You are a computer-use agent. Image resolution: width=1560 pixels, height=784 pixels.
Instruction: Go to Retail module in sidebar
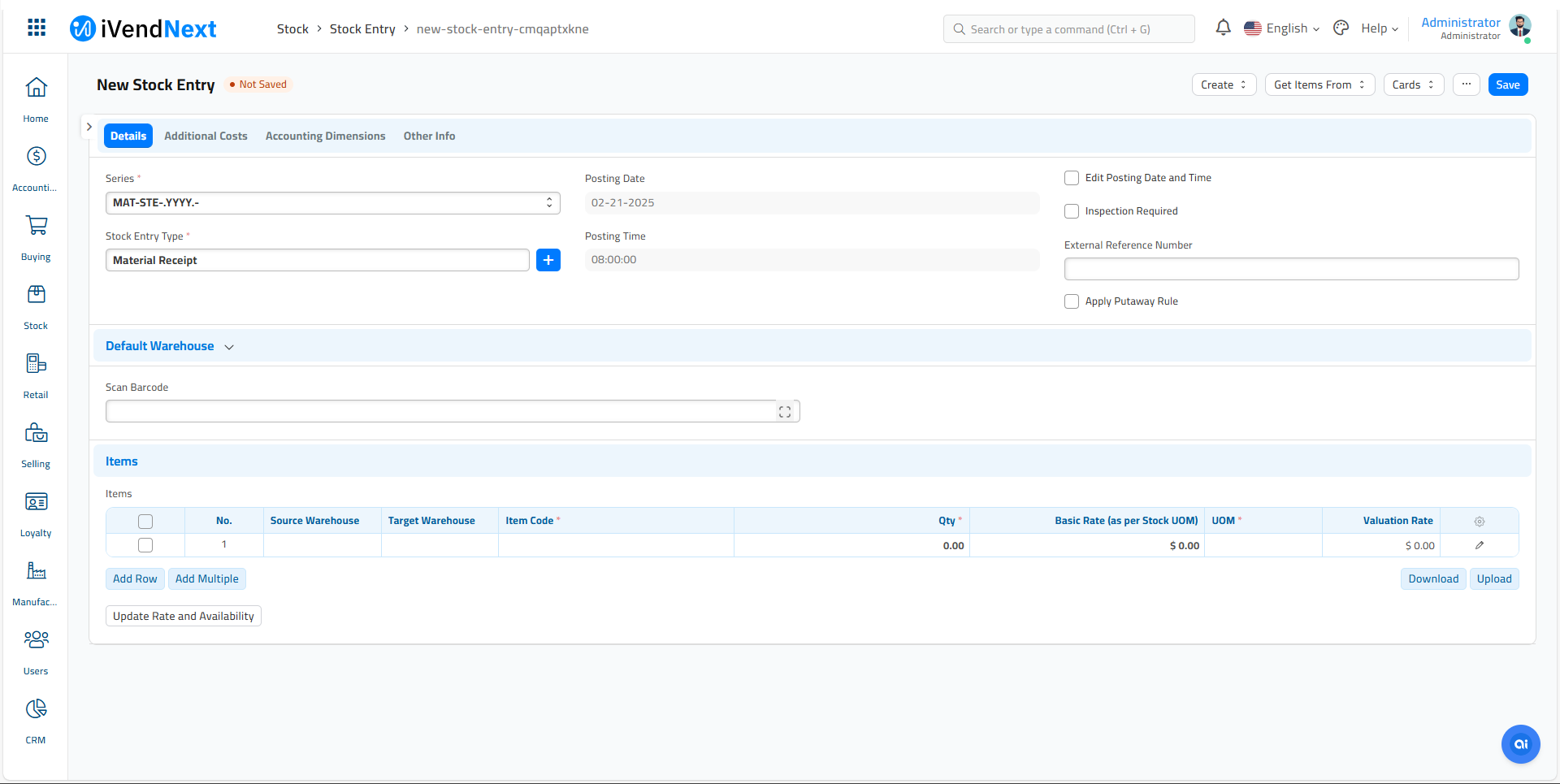36,375
